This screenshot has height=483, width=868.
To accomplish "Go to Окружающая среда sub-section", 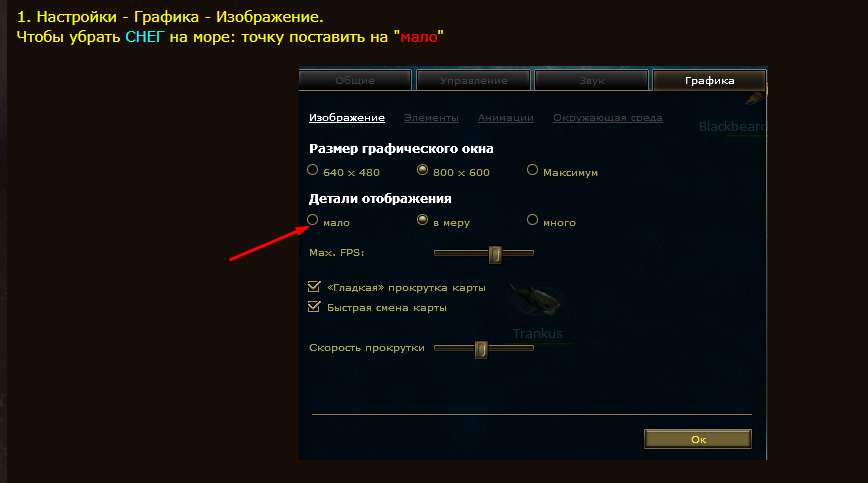I will 608,118.
